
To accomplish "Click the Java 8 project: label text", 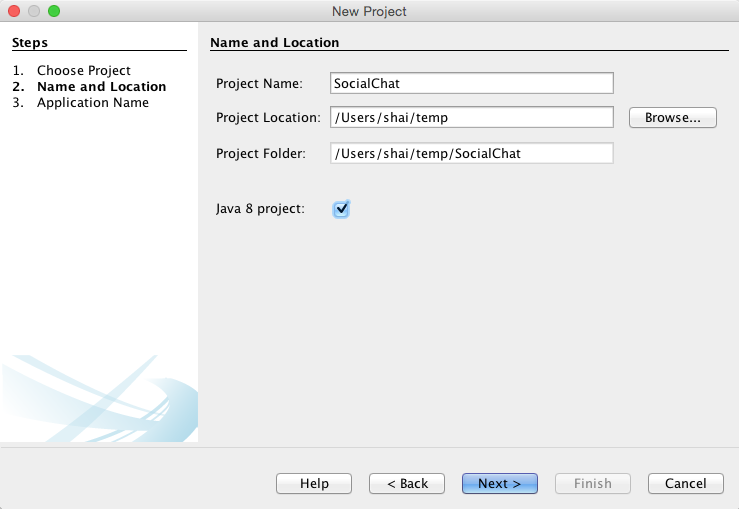I will tap(260, 209).
